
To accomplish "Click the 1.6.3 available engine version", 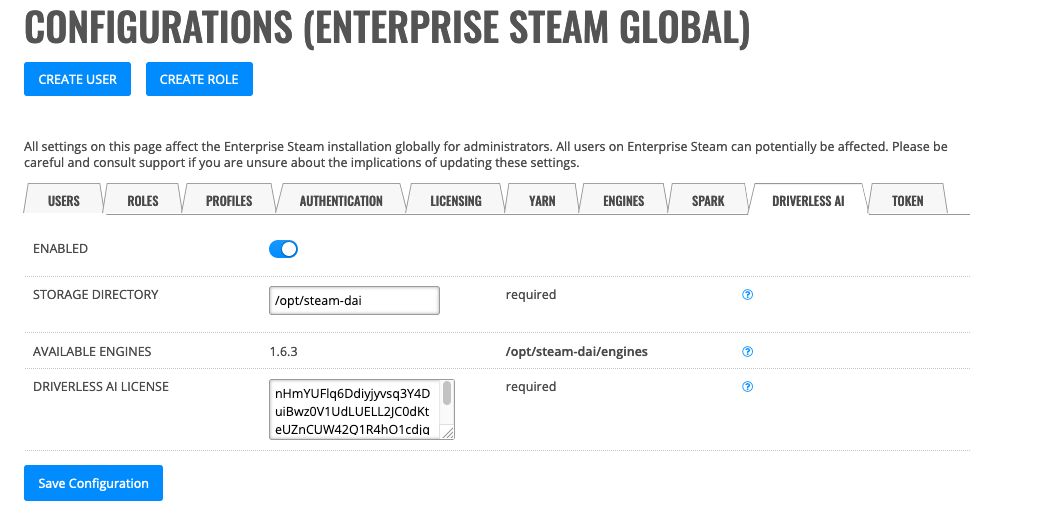I will pyautogui.click(x=283, y=352).
